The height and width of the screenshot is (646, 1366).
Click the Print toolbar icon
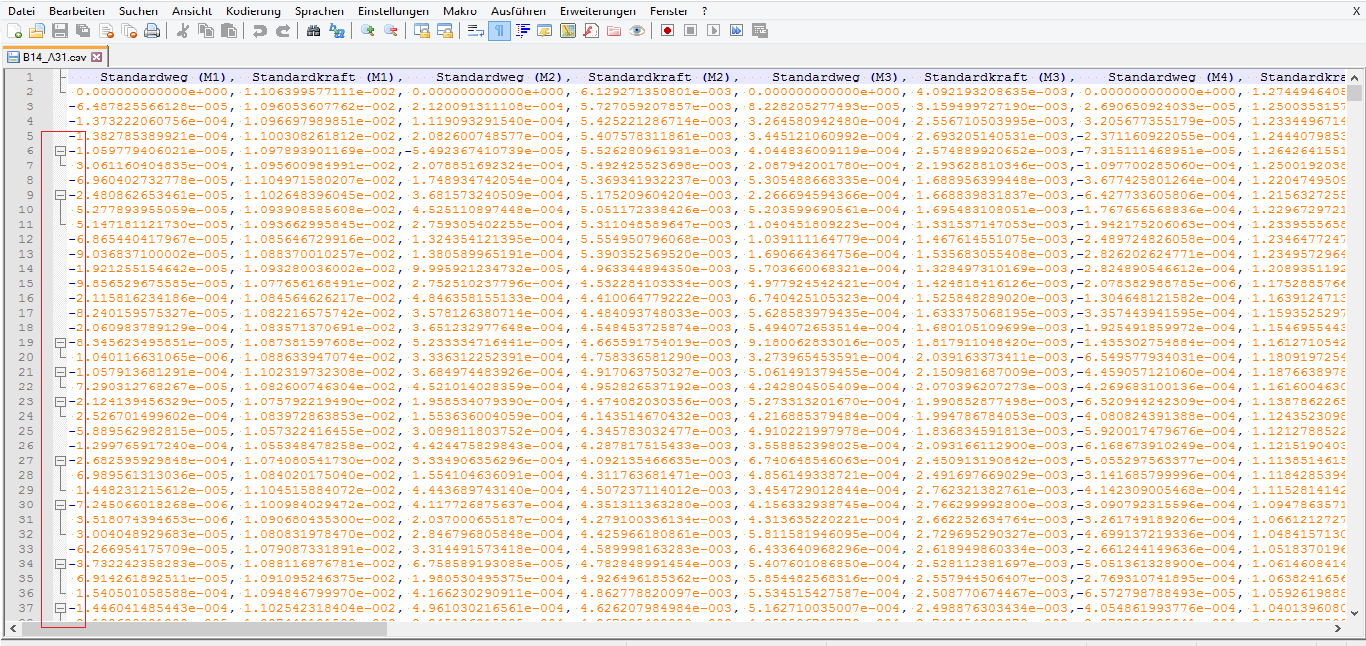point(152,31)
